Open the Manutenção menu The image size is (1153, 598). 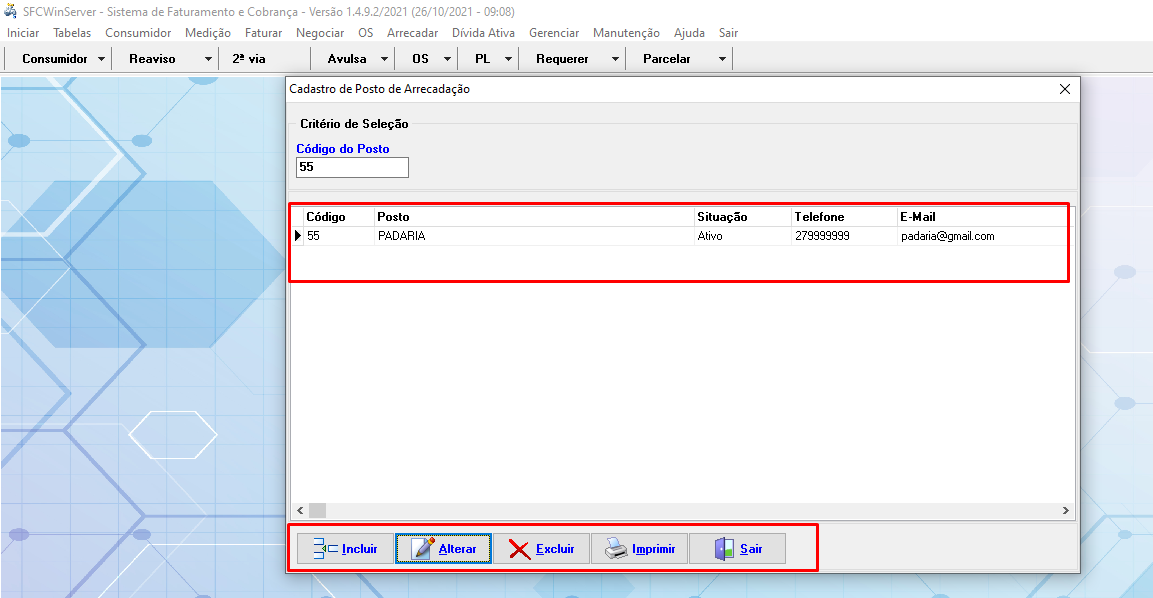point(626,33)
